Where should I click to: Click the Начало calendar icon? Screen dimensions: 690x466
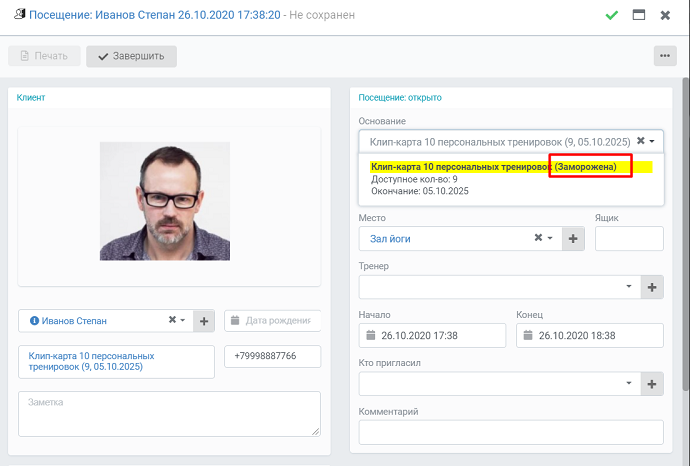371,335
